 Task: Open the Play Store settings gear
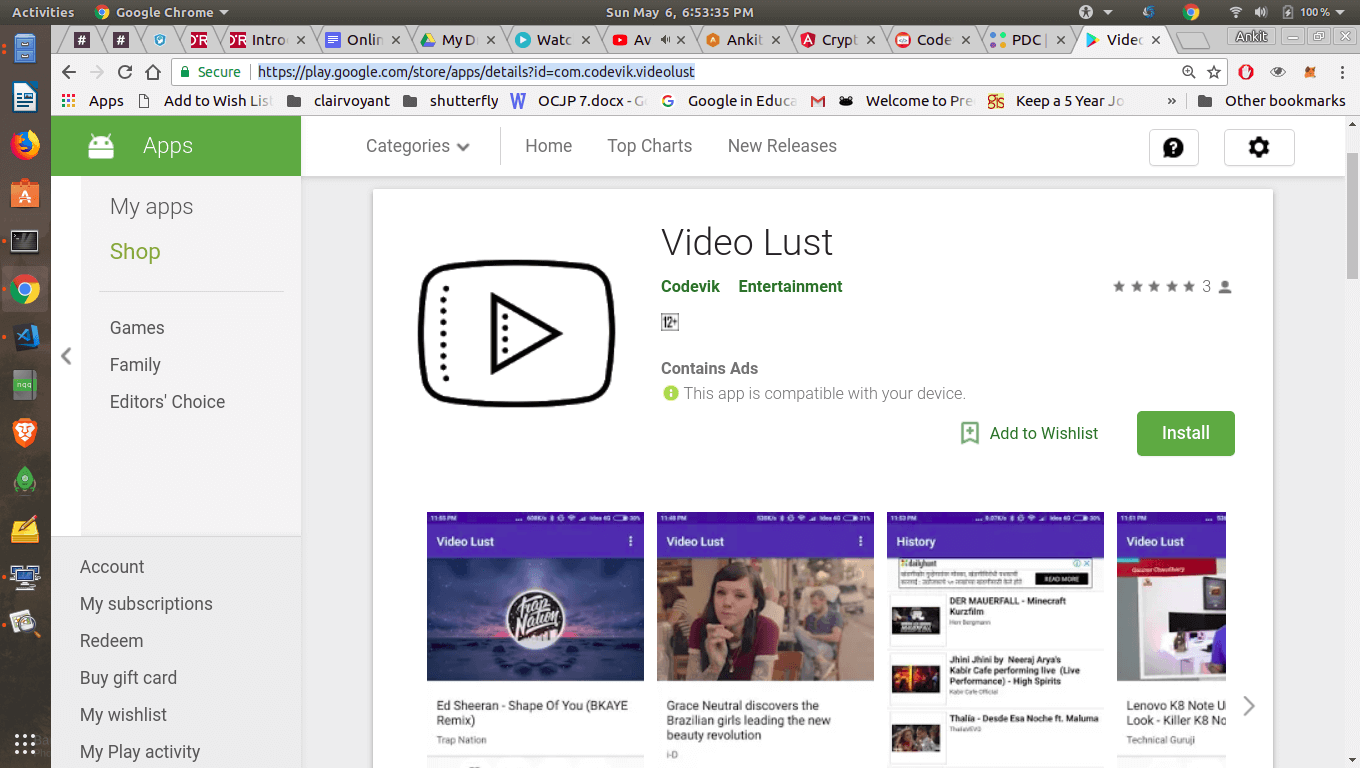point(1259,147)
